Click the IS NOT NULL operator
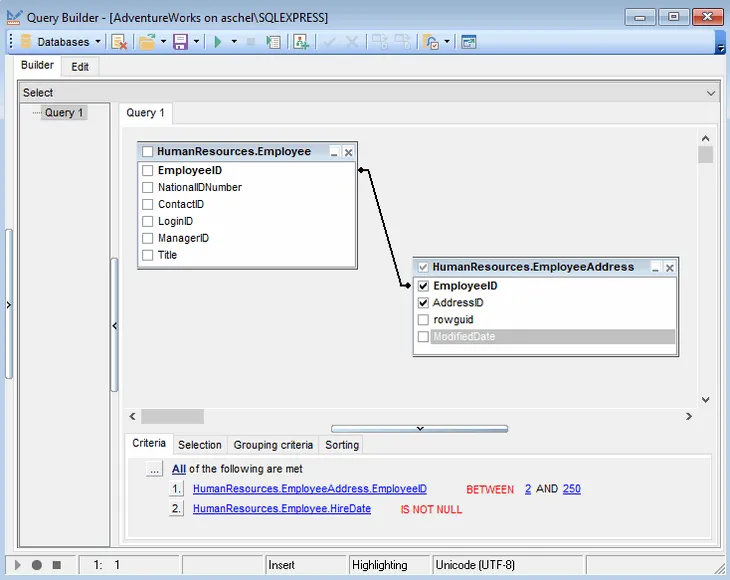Screen dimensions: 730x580 431,509
